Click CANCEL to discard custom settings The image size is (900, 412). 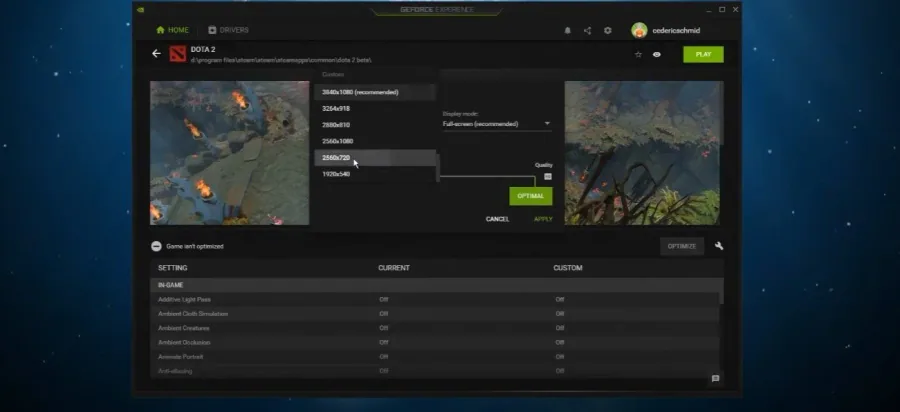(497, 219)
